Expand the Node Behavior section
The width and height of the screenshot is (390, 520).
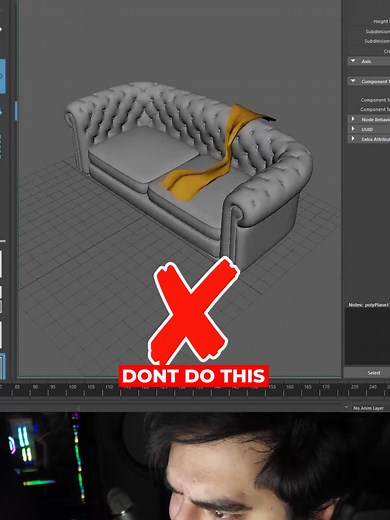(x=353, y=119)
